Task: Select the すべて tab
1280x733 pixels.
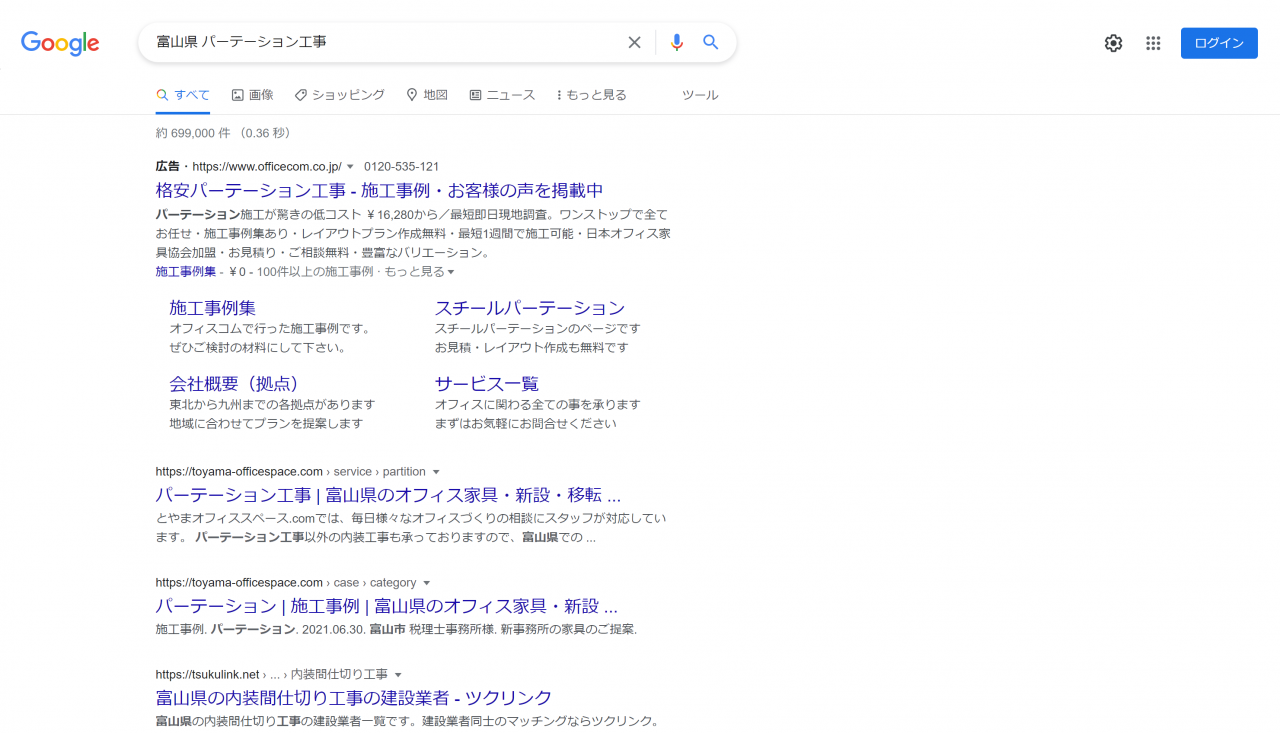Action: (x=183, y=95)
